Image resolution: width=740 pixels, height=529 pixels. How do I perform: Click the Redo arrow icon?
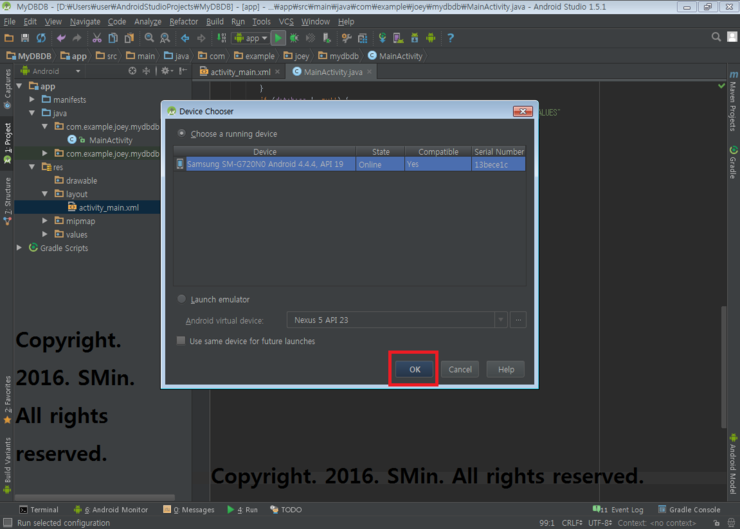coord(76,38)
